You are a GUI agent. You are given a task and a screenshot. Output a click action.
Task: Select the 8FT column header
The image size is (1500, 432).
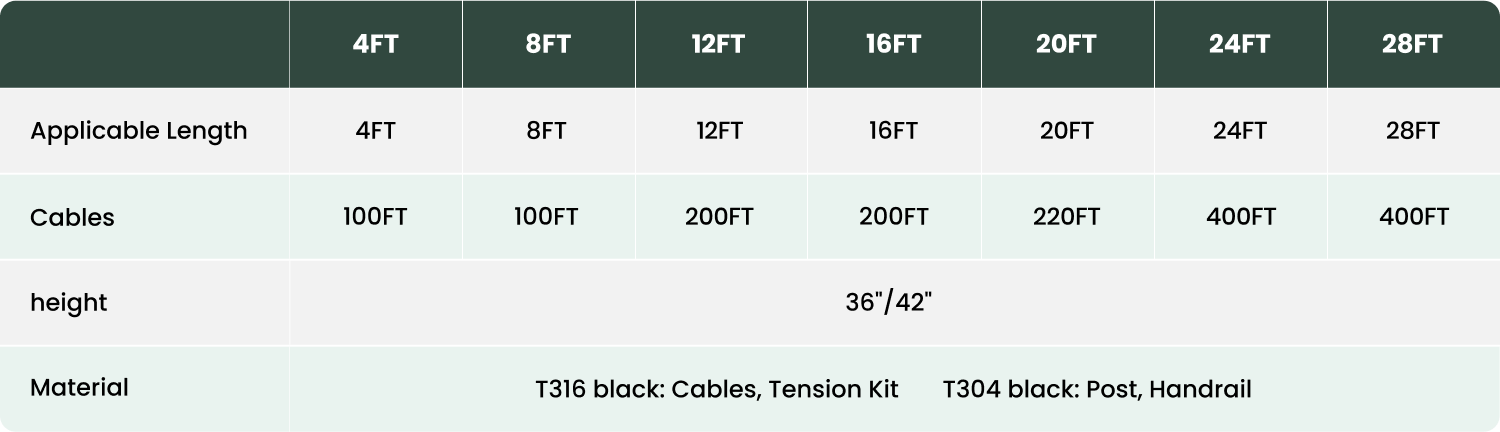click(548, 45)
